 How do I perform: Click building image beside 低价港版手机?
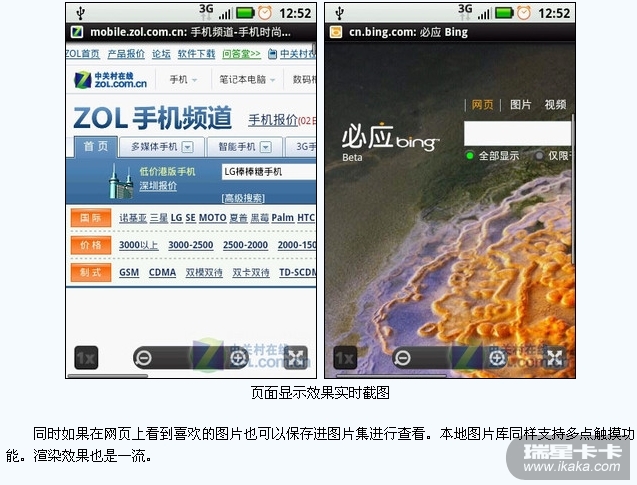(121, 181)
